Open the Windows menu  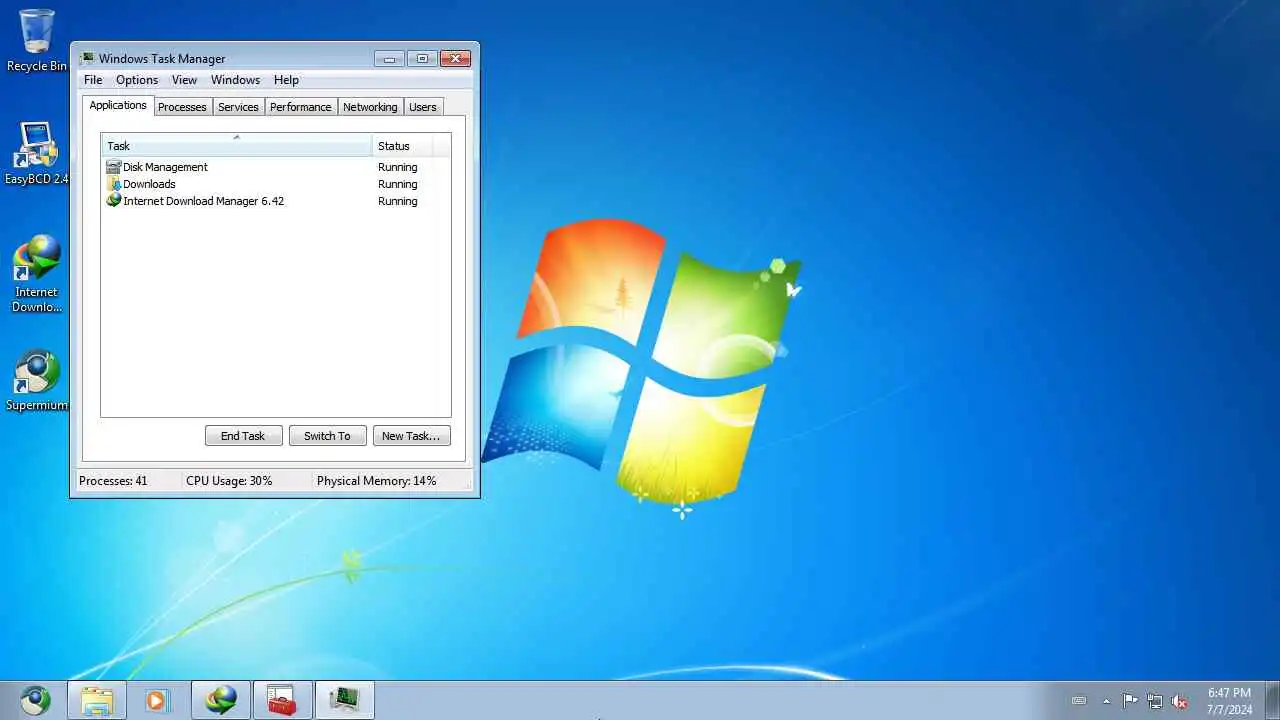click(235, 80)
